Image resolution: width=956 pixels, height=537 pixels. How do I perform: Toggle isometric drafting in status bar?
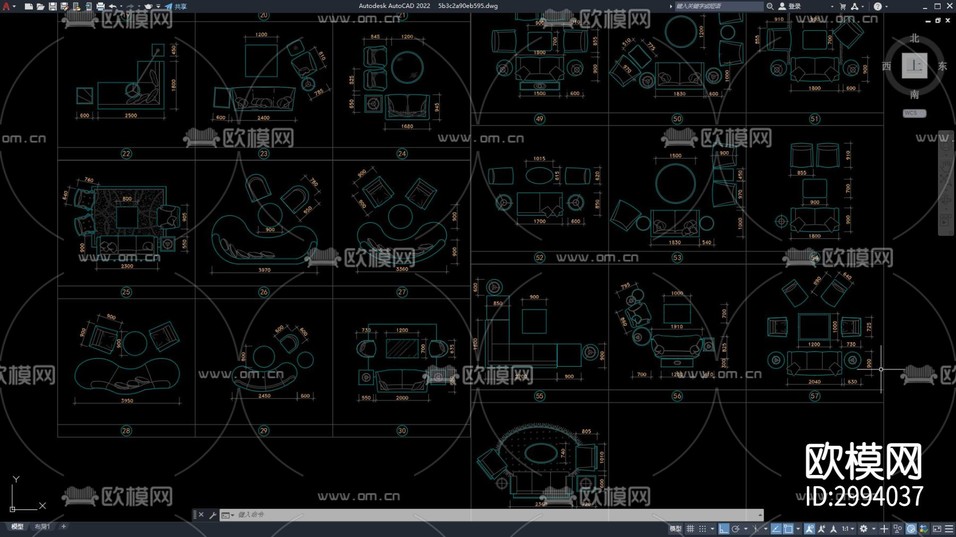point(756,528)
